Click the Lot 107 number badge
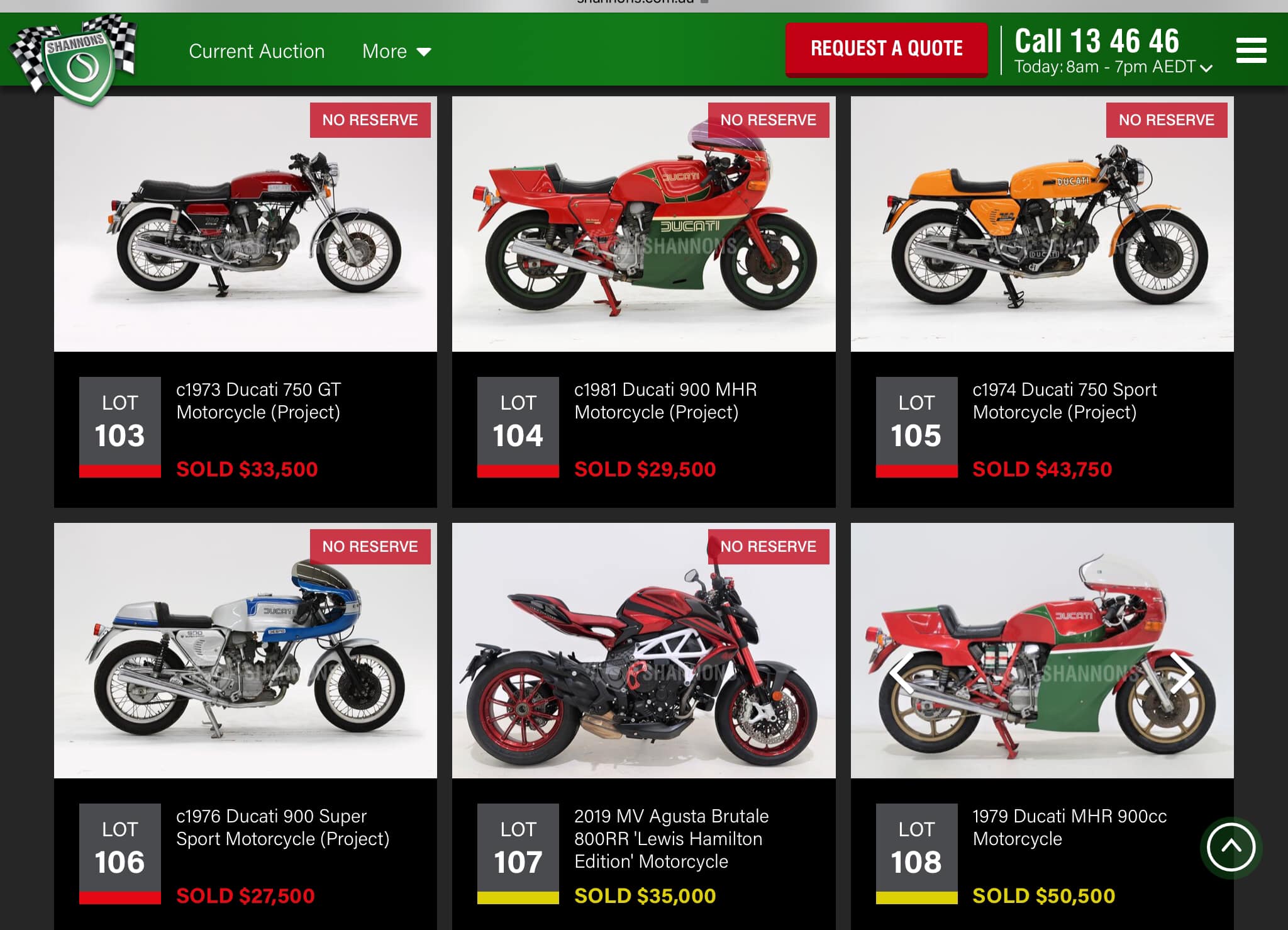1288x930 pixels. (518, 854)
